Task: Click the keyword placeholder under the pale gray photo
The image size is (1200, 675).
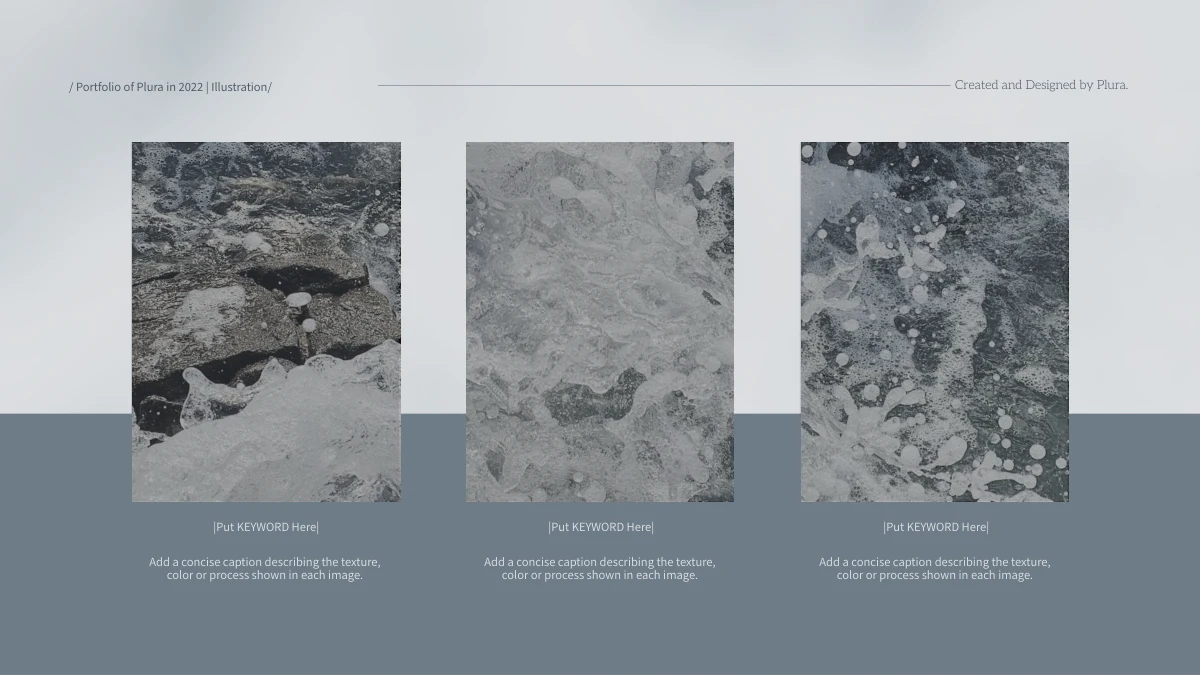Action: tap(601, 527)
